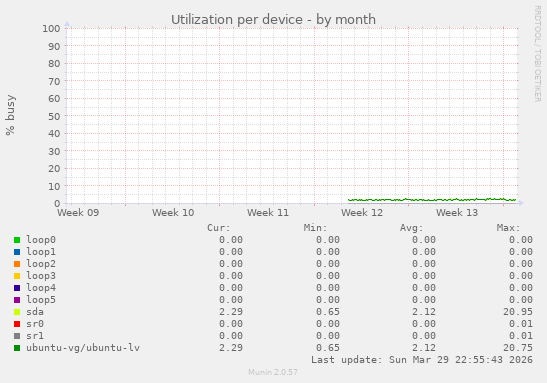Click the ubuntu-vg/ubuntu-lv Avg value 2.12
547x383 pixels.
[424, 348]
